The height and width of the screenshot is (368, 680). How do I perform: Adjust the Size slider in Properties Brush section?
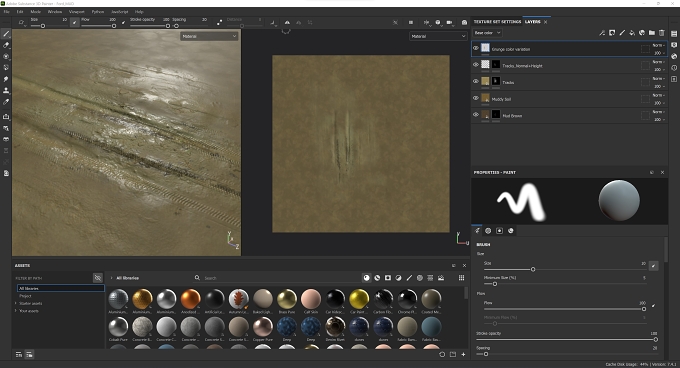click(x=565, y=269)
